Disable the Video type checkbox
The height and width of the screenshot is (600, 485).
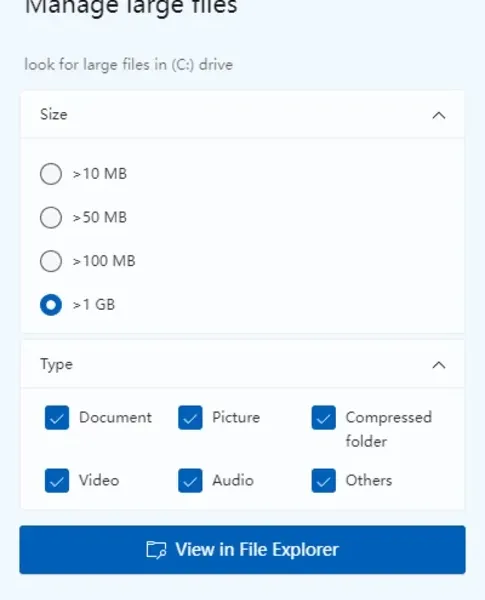[57, 481]
